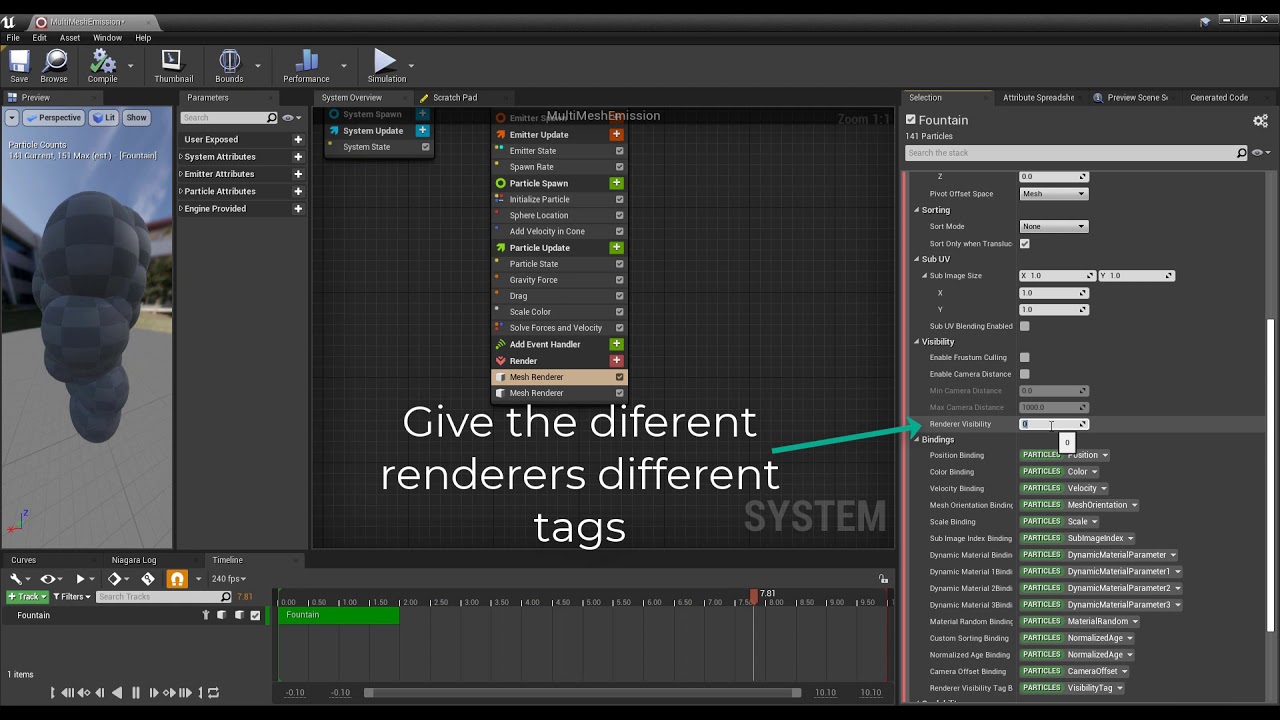This screenshot has height=720, width=1280.
Task: Toggle timeline snapping magnet icon
Action: 176,579
